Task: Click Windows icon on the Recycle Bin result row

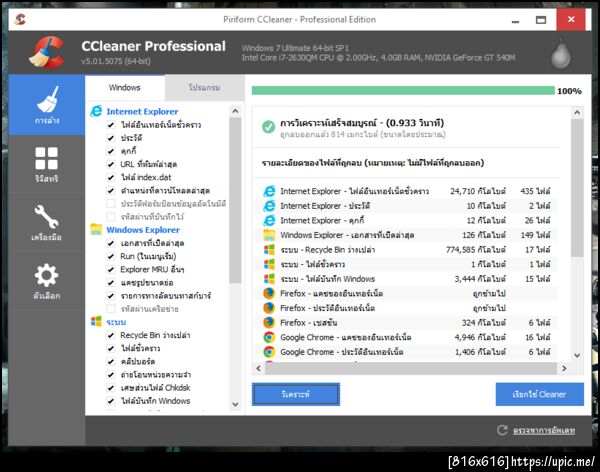Action: click(x=269, y=250)
